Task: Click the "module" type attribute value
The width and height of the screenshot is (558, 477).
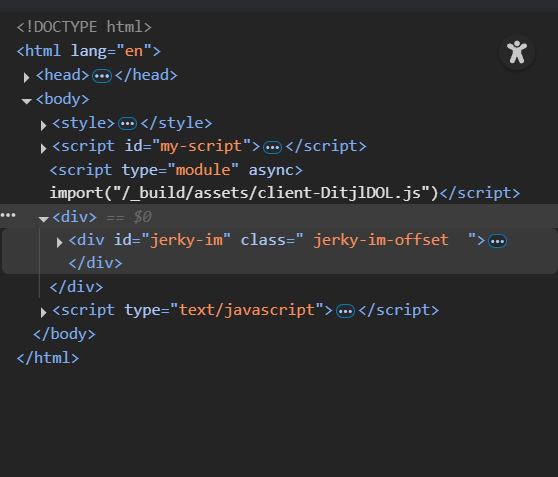Action: point(203,170)
